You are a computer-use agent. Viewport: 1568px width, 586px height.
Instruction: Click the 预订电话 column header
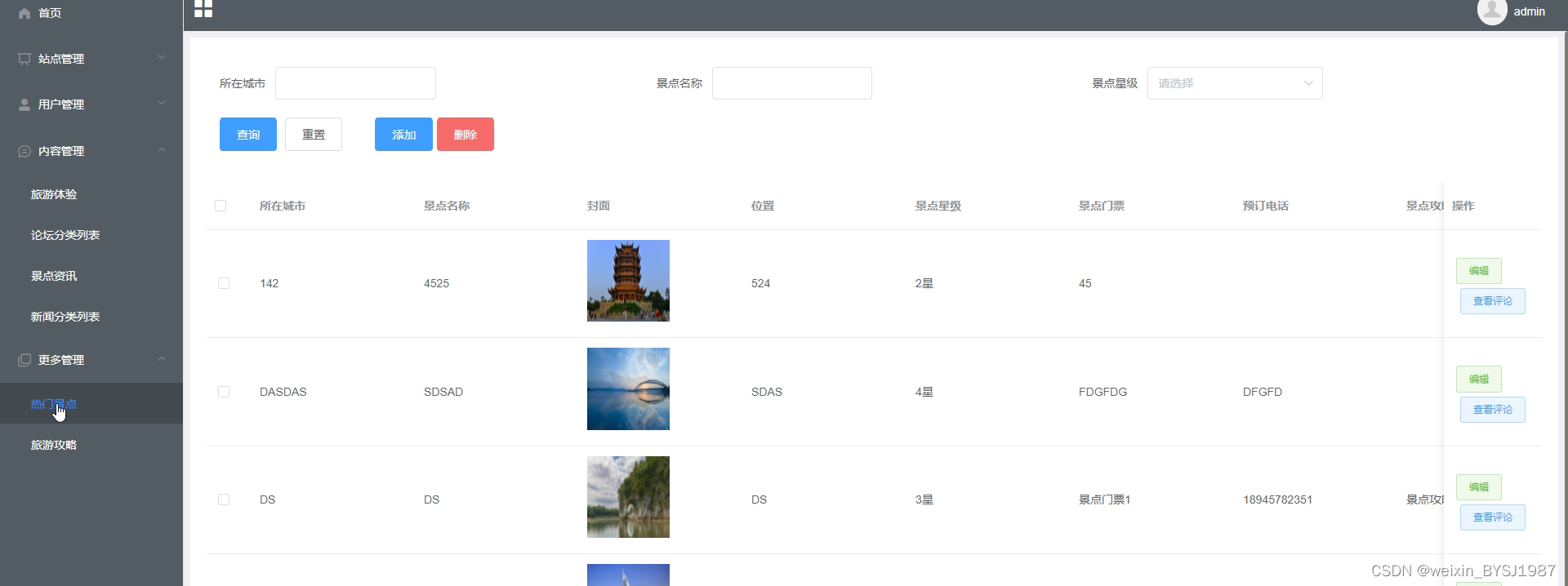[x=1266, y=206]
